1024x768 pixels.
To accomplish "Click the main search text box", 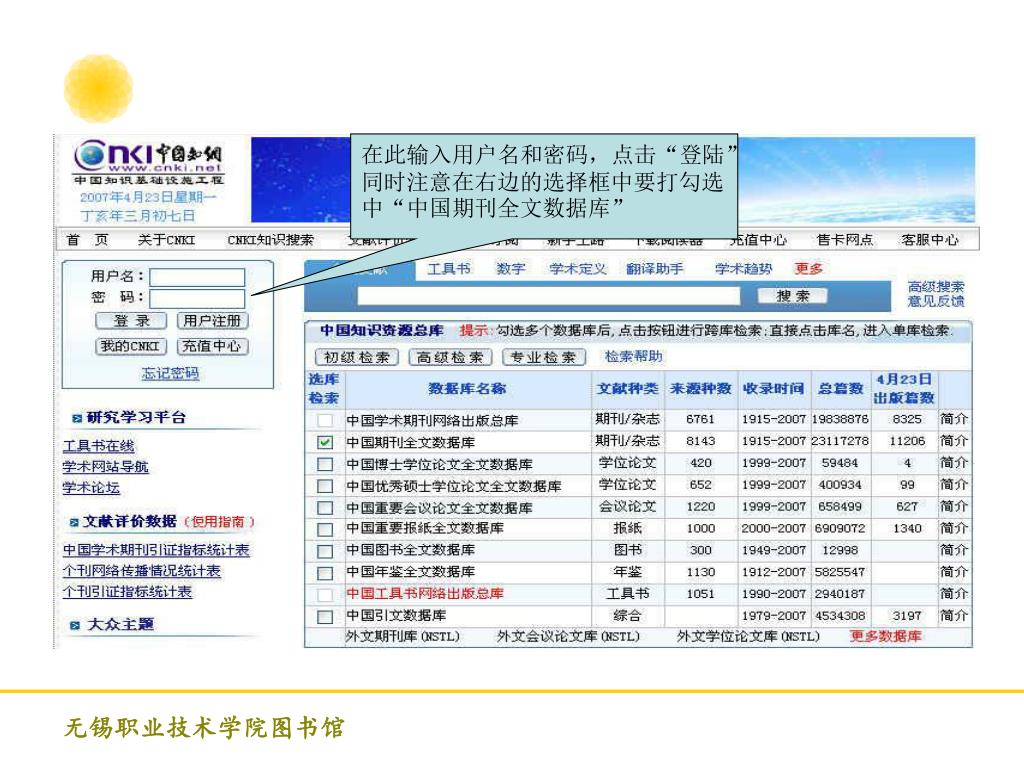I will tap(549, 296).
